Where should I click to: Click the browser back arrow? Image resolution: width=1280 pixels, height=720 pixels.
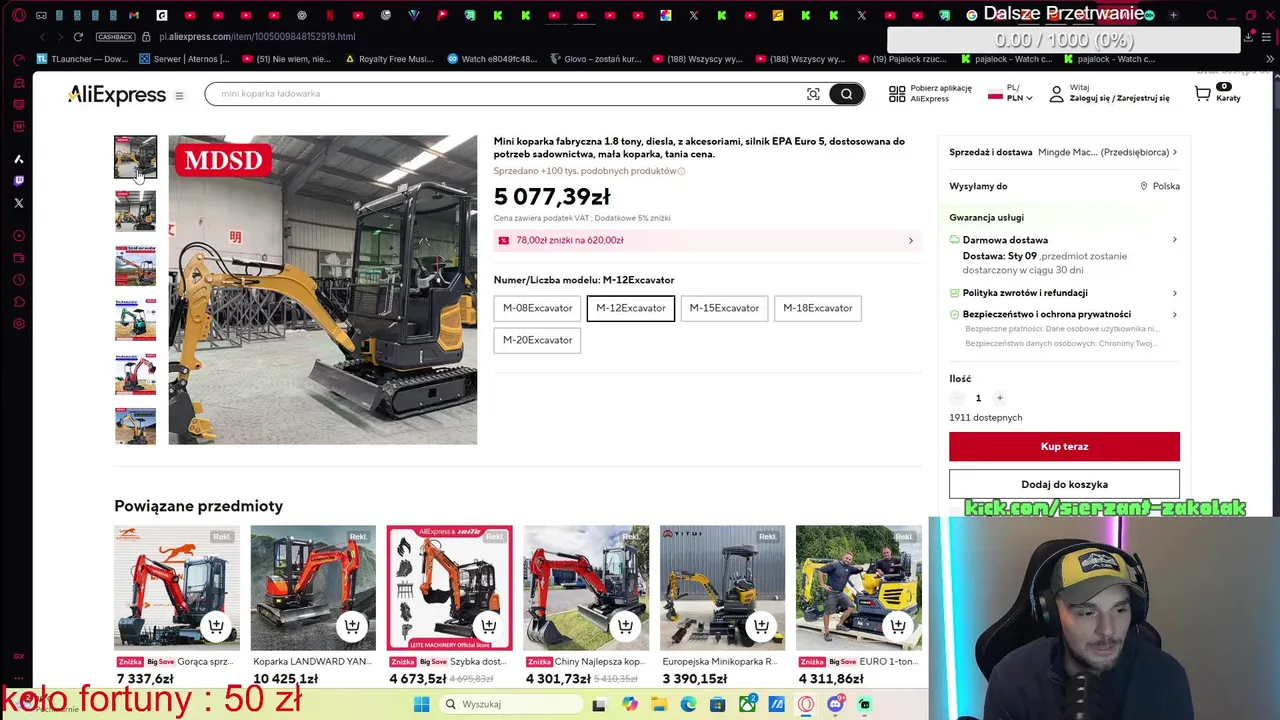click(x=42, y=37)
